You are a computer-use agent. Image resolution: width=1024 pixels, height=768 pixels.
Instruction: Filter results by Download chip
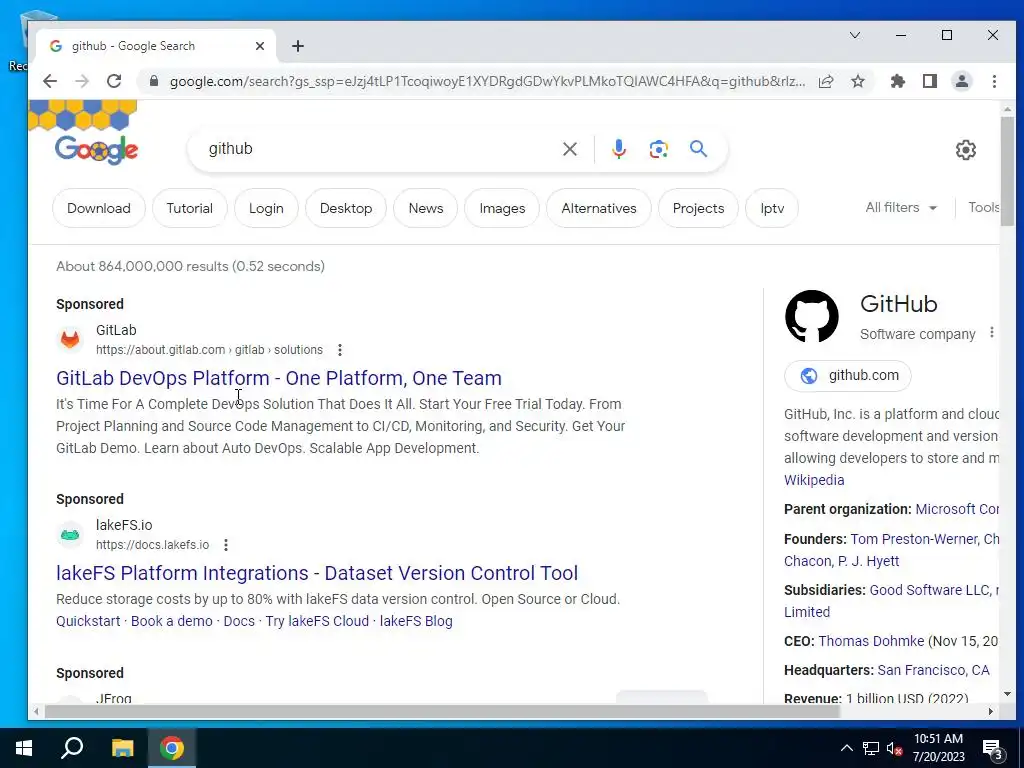(x=99, y=208)
